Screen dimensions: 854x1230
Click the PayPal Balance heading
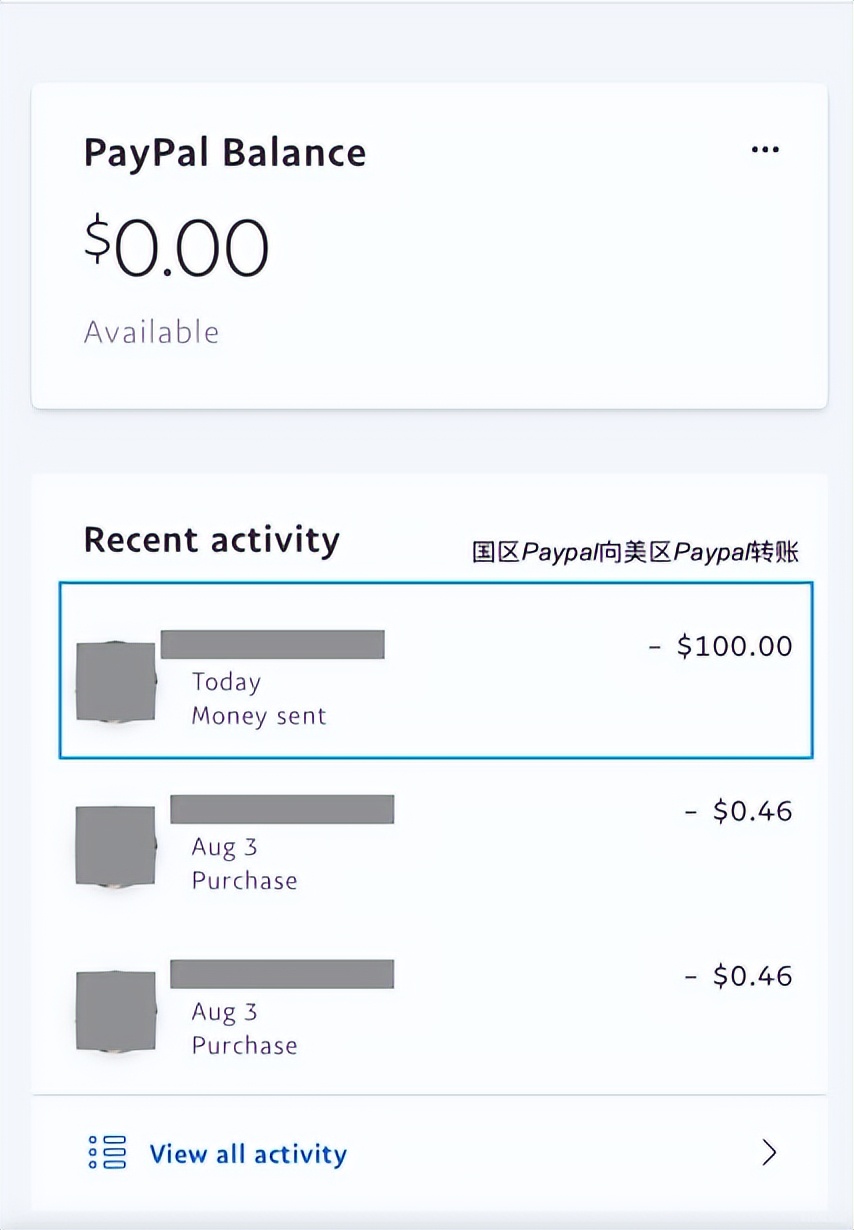(x=225, y=153)
